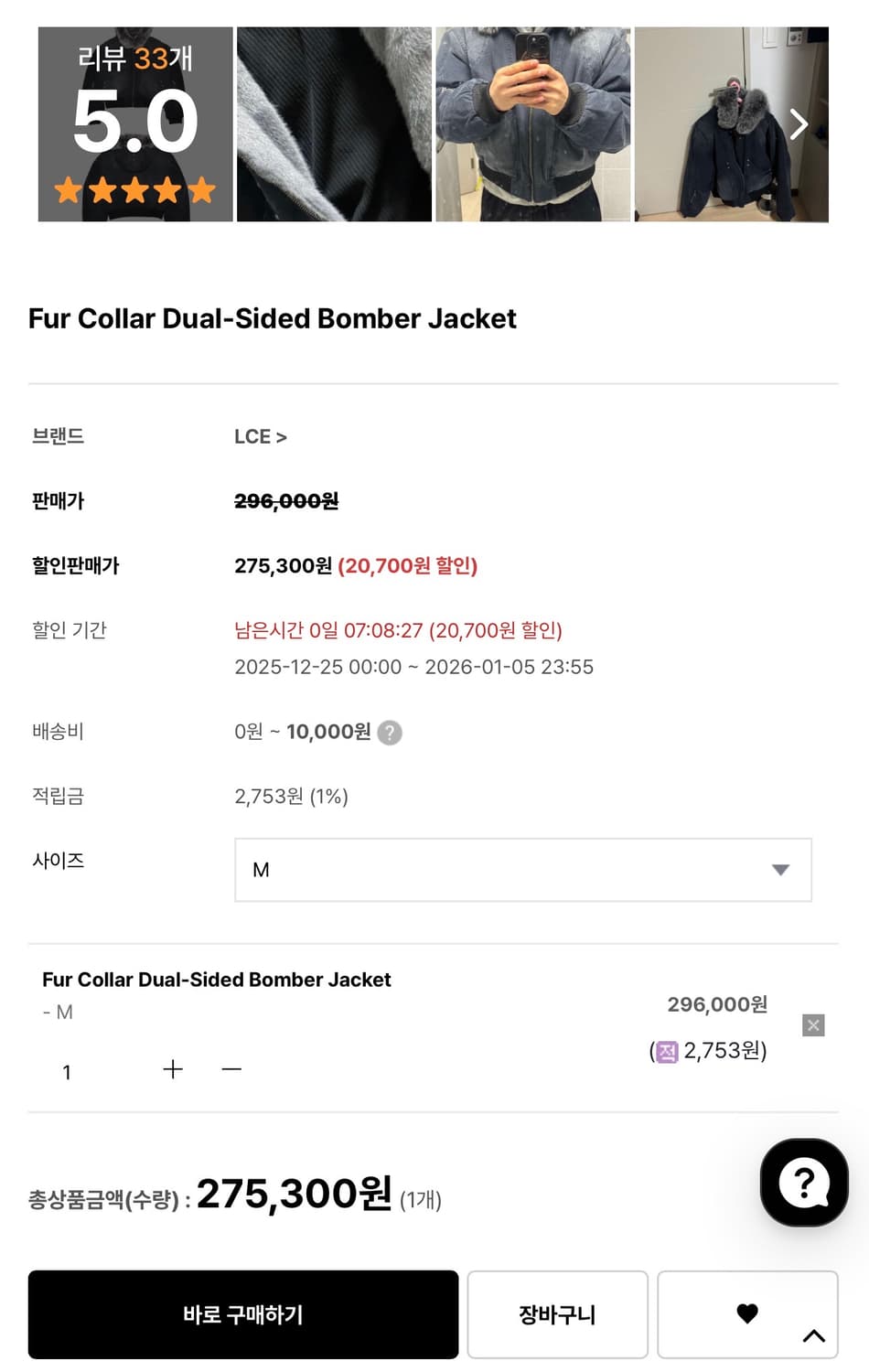The width and height of the screenshot is (869, 1372).
Task: Open the 5.0 review rating summary thumbnail
Action: pos(135,124)
